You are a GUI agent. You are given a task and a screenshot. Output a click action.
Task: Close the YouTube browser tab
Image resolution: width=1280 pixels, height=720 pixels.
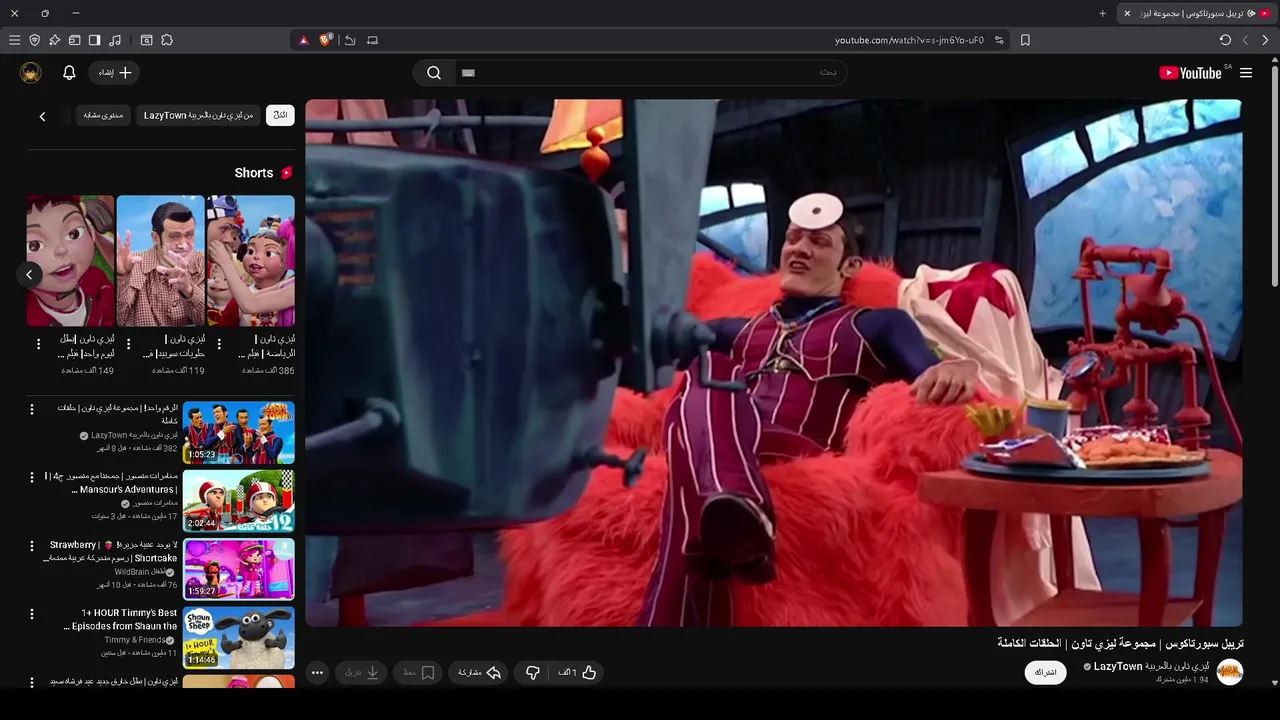coord(1127,13)
